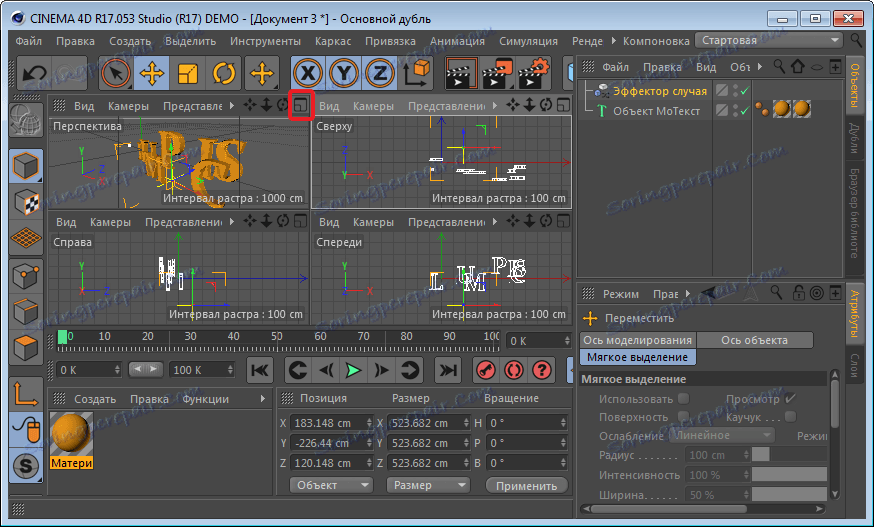874x527 pixels.
Task: Expand Perspective viewport menu overflow arrow
Action: (231, 106)
